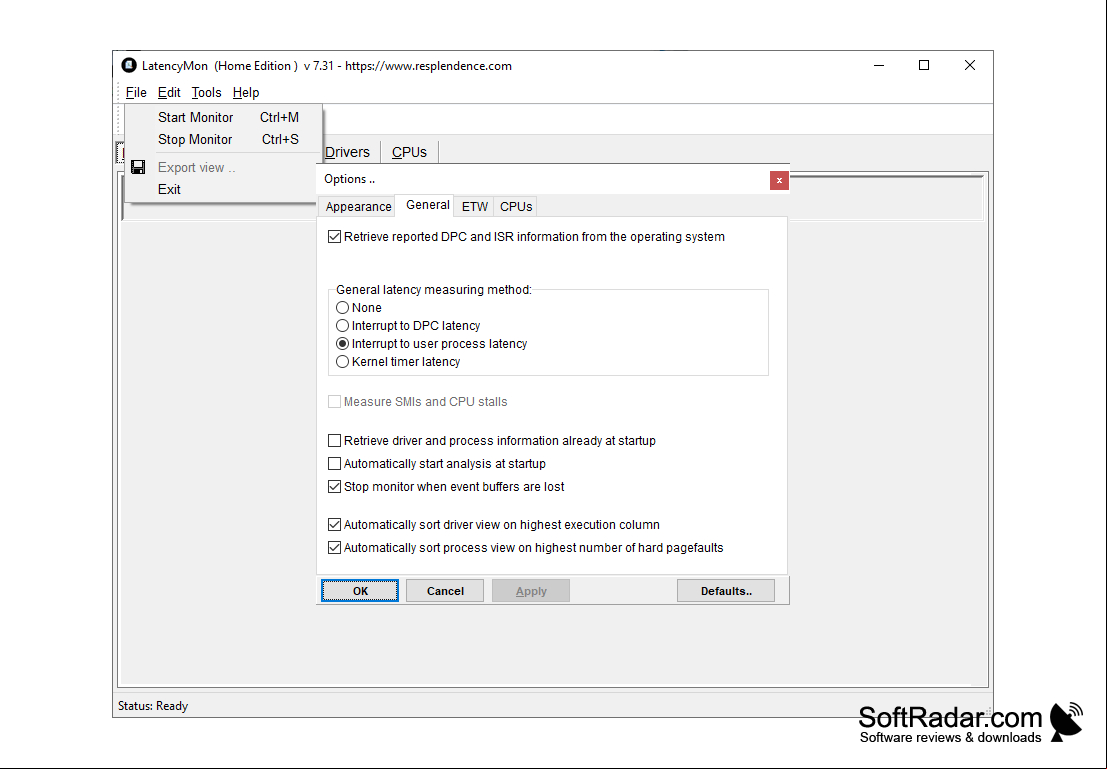Open the Help menu
Screen dimensions: 1107x769
point(246,93)
